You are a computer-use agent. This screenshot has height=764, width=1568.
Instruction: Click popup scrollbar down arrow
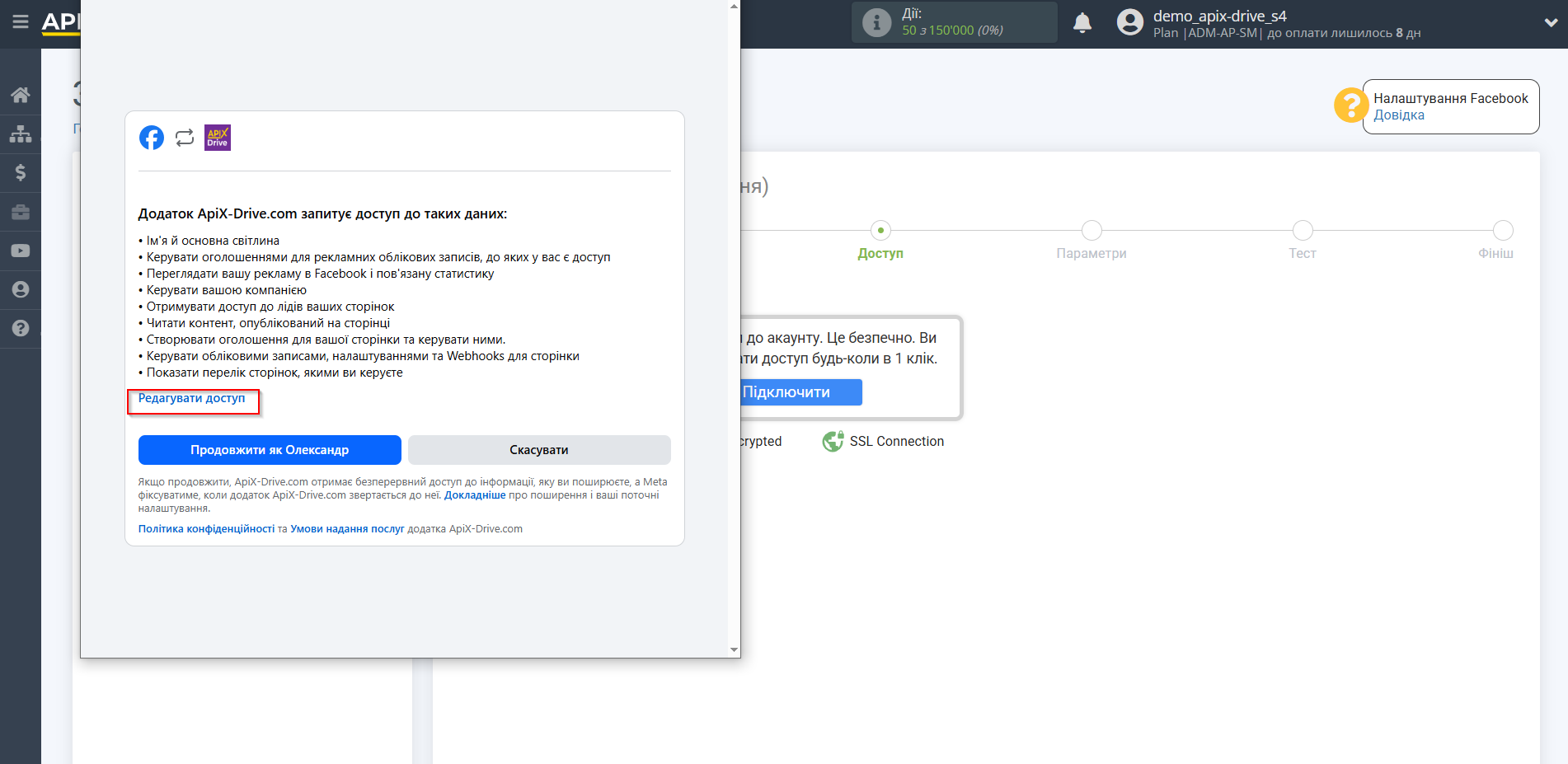(x=734, y=650)
